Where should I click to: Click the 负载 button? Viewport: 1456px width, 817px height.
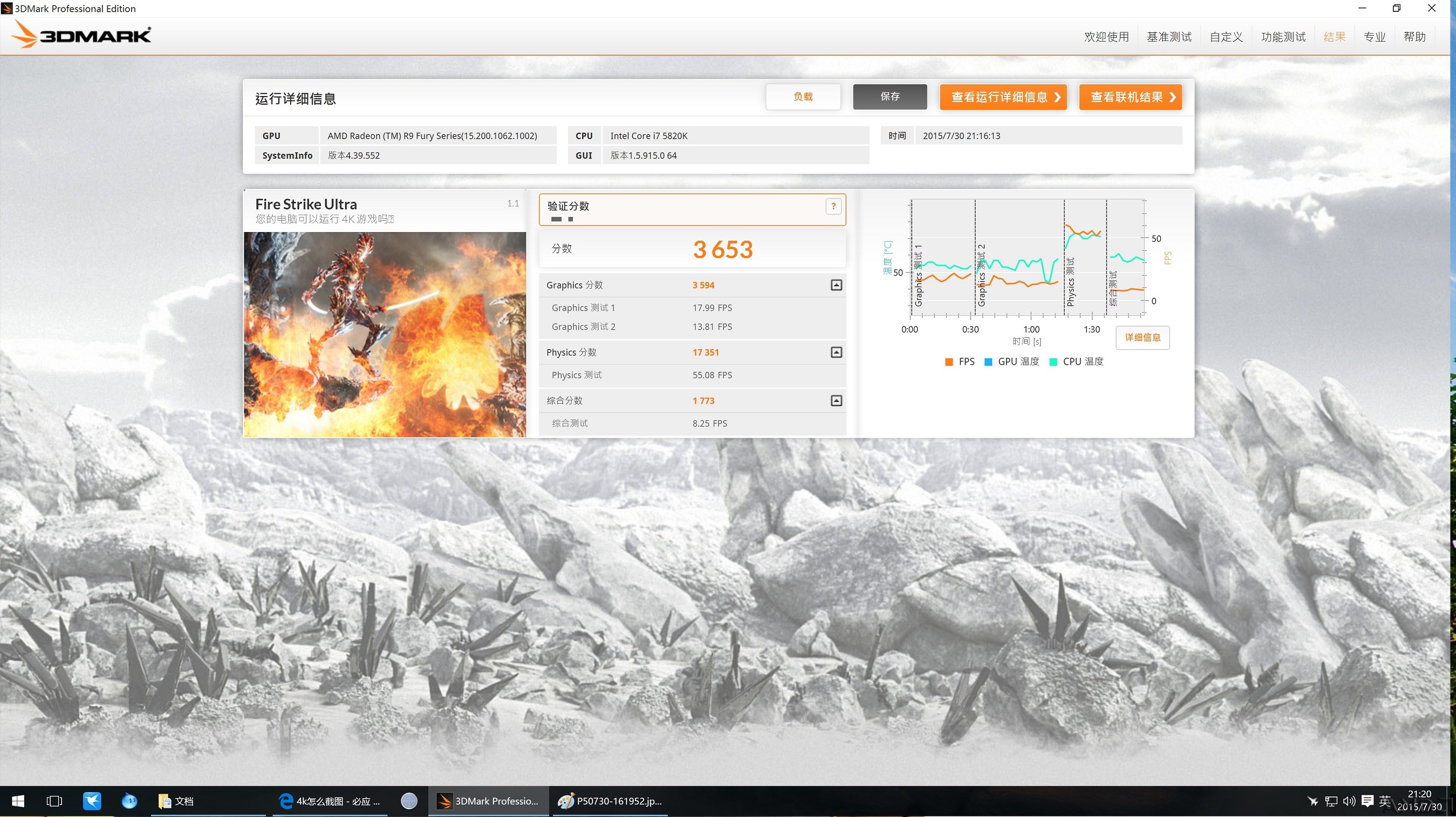(803, 97)
